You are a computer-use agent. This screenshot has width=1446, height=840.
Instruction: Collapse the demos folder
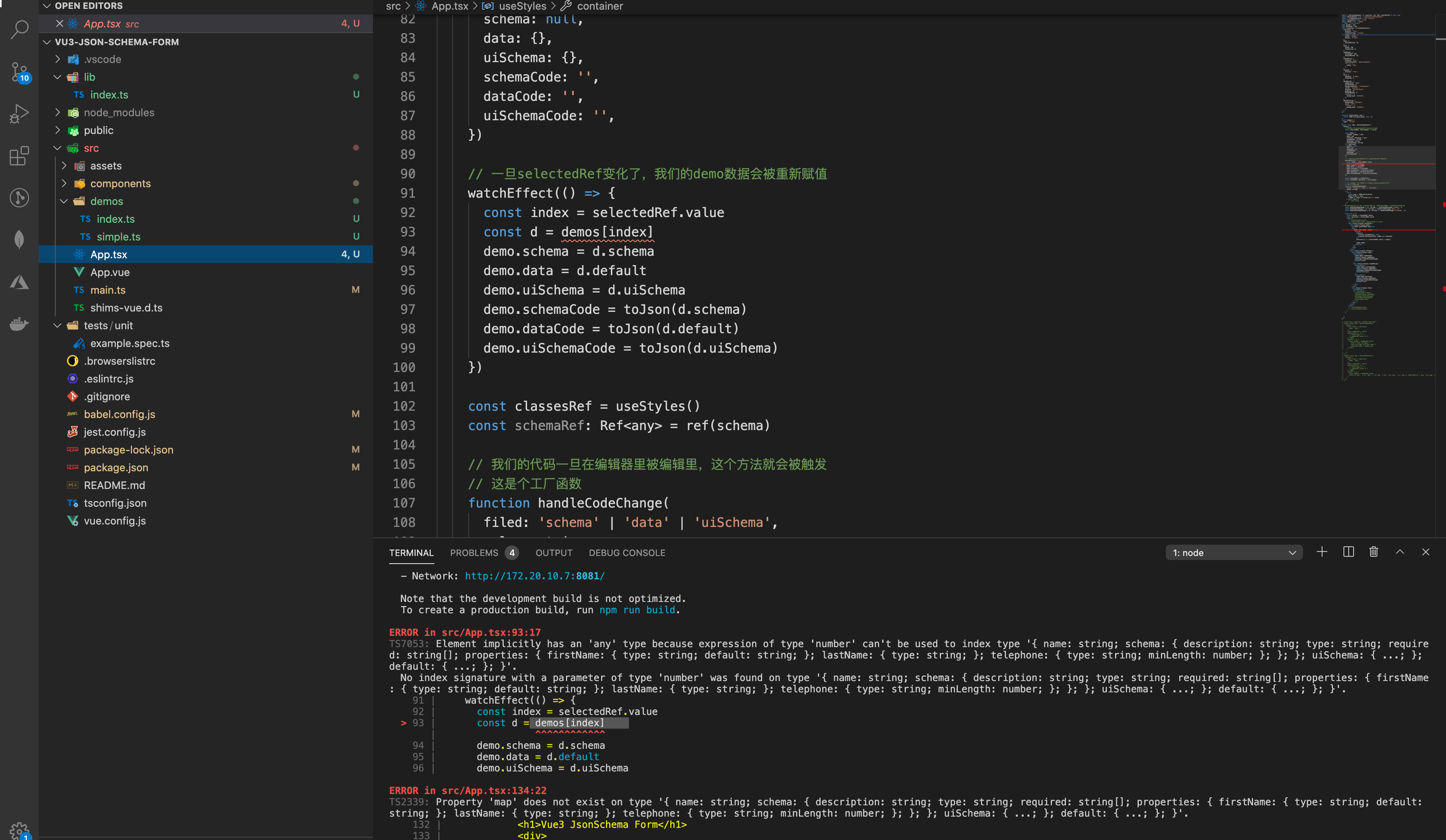pyautogui.click(x=106, y=201)
